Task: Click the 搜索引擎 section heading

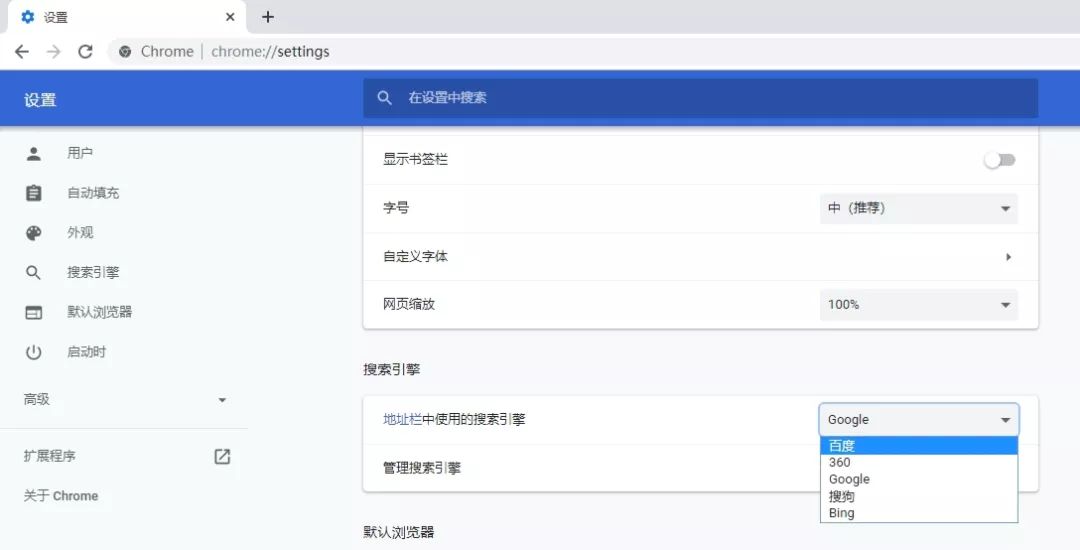Action: 391,370
